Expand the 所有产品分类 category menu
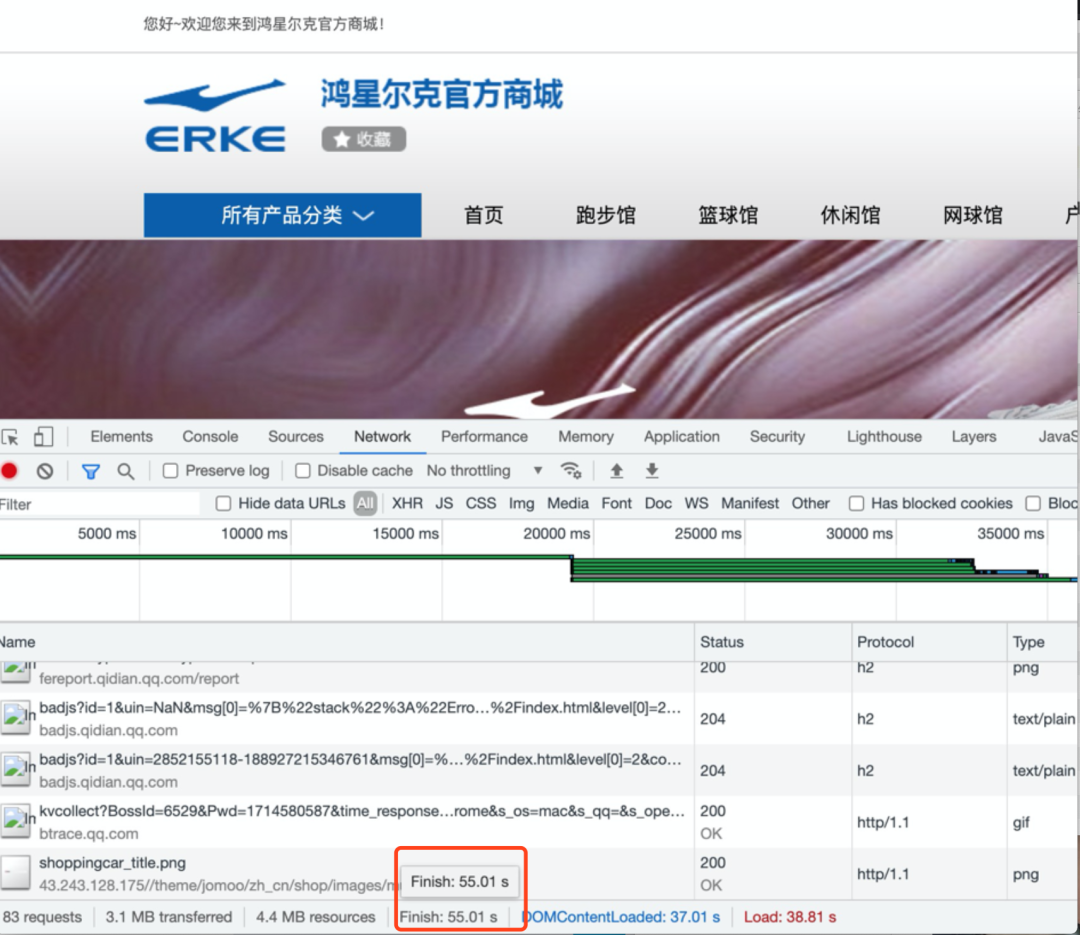1080x935 pixels. 282,215
